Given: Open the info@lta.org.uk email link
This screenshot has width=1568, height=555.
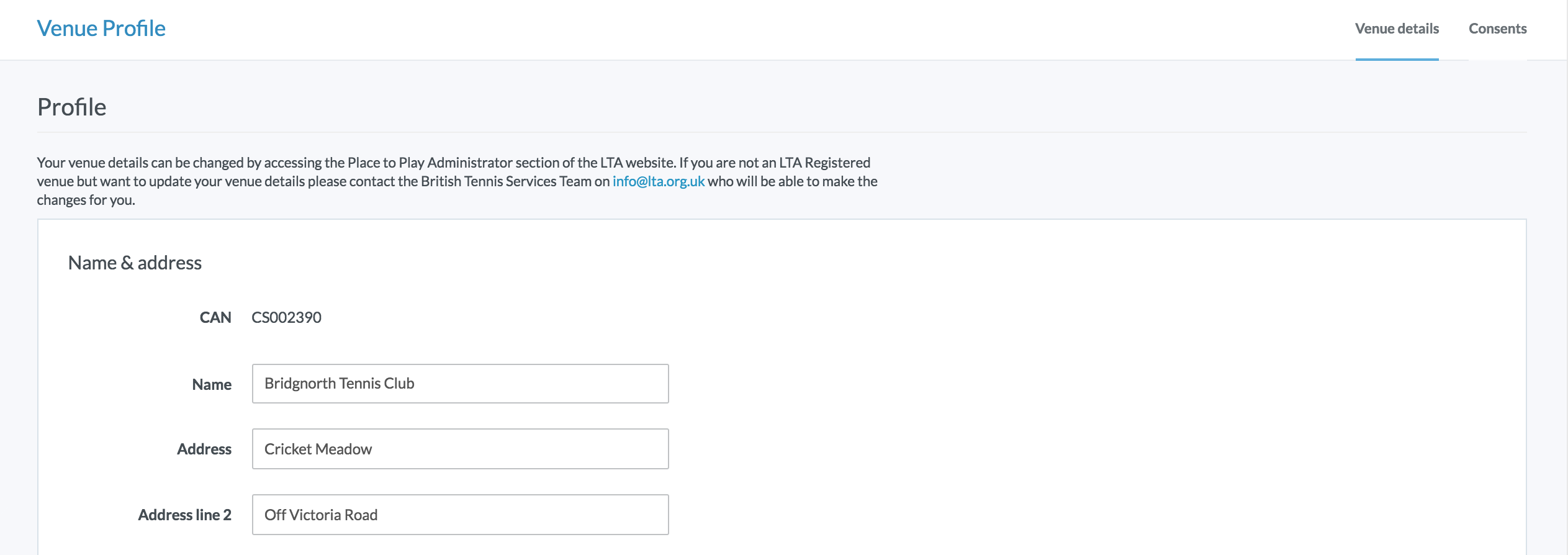Looking at the screenshot, I should tap(658, 181).
